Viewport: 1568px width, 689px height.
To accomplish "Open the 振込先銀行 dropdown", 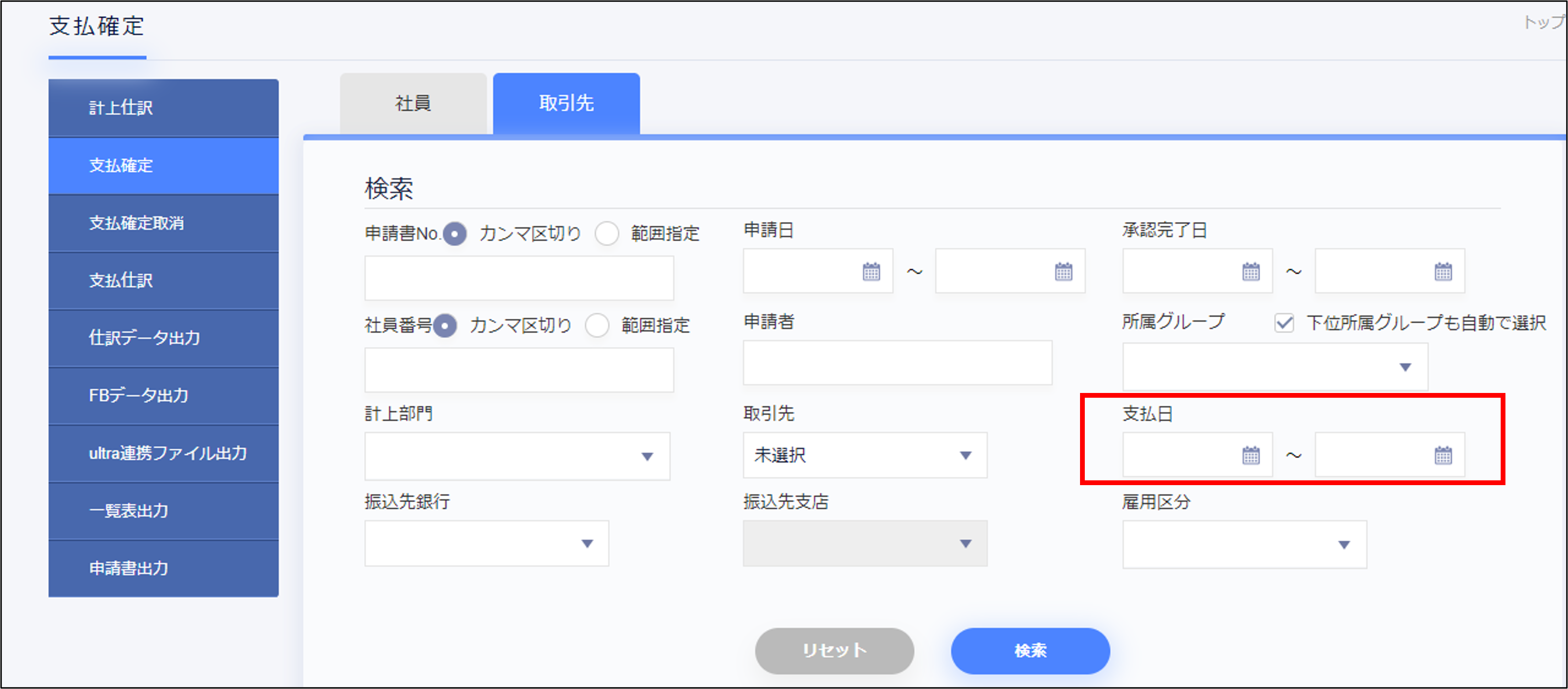I will tap(487, 543).
